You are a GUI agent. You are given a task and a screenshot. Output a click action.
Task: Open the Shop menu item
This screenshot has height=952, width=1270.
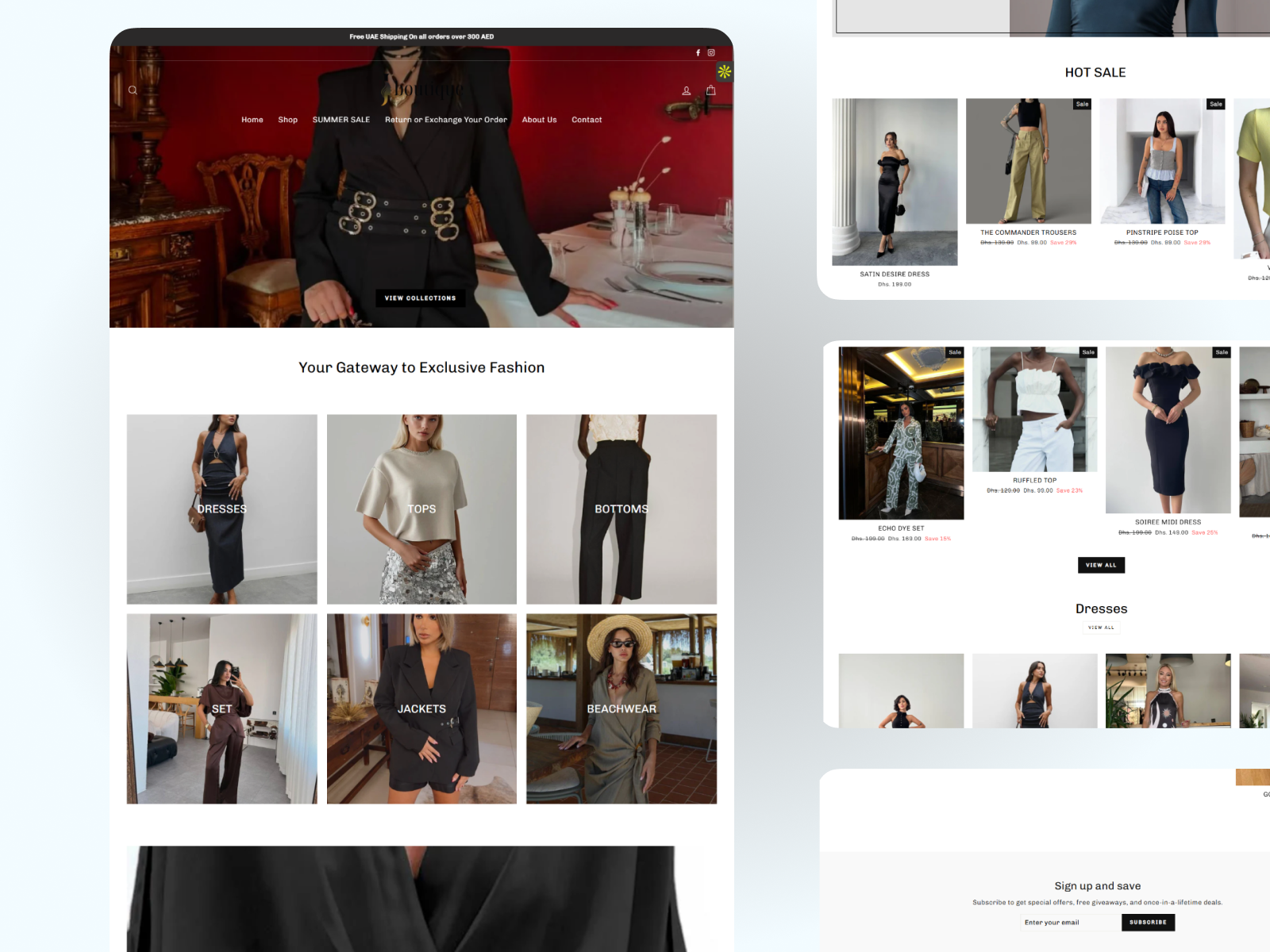(x=288, y=120)
